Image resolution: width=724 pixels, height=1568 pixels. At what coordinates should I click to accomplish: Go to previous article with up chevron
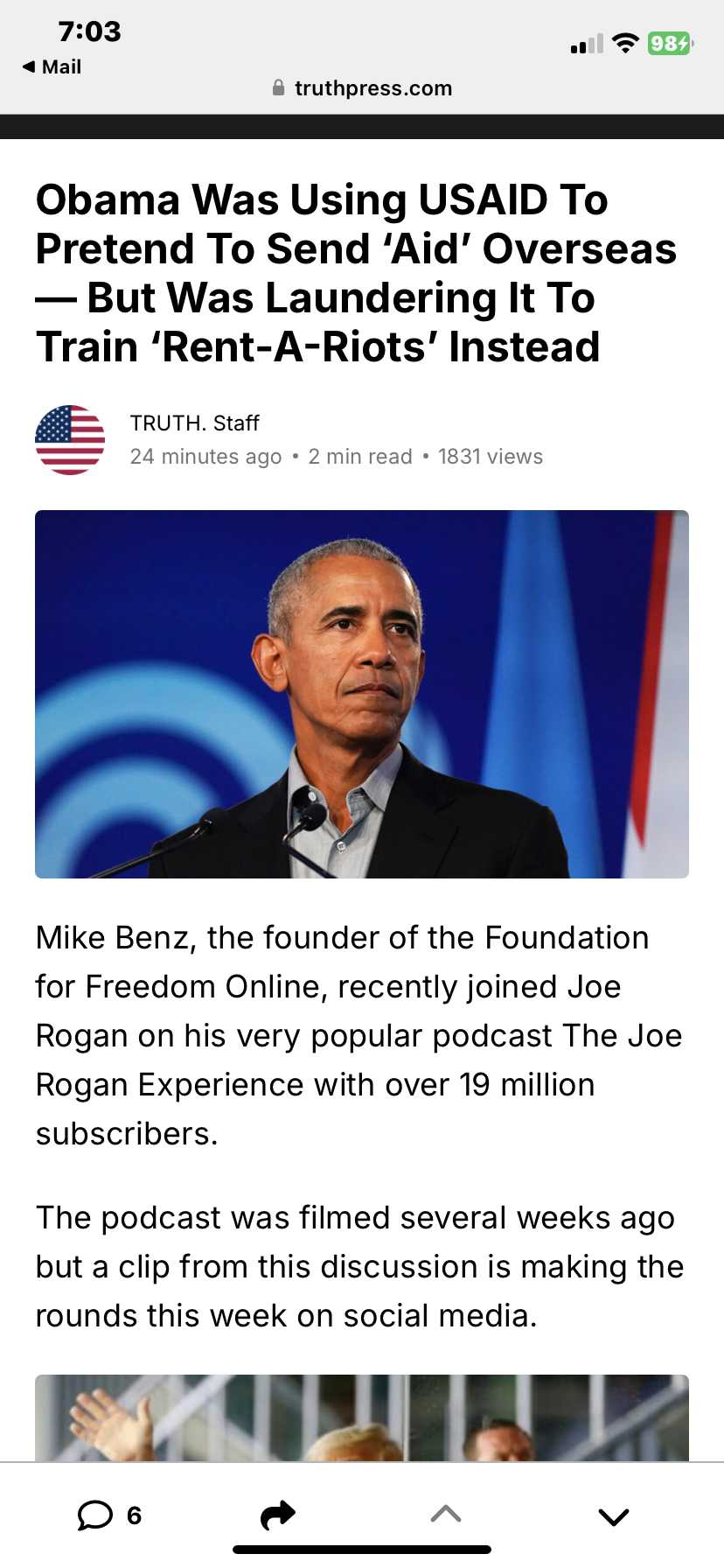[446, 1514]
